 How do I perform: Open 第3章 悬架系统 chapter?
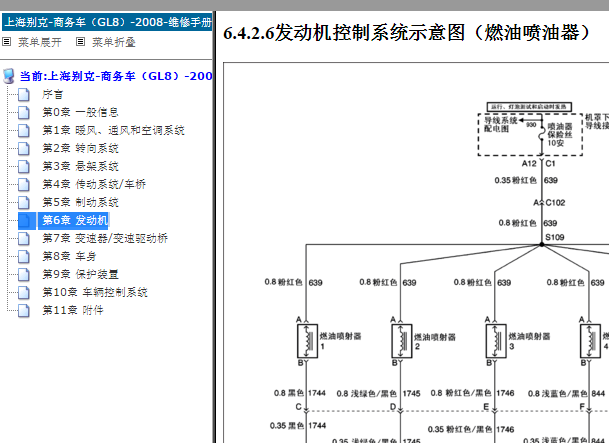click(80, 167)
